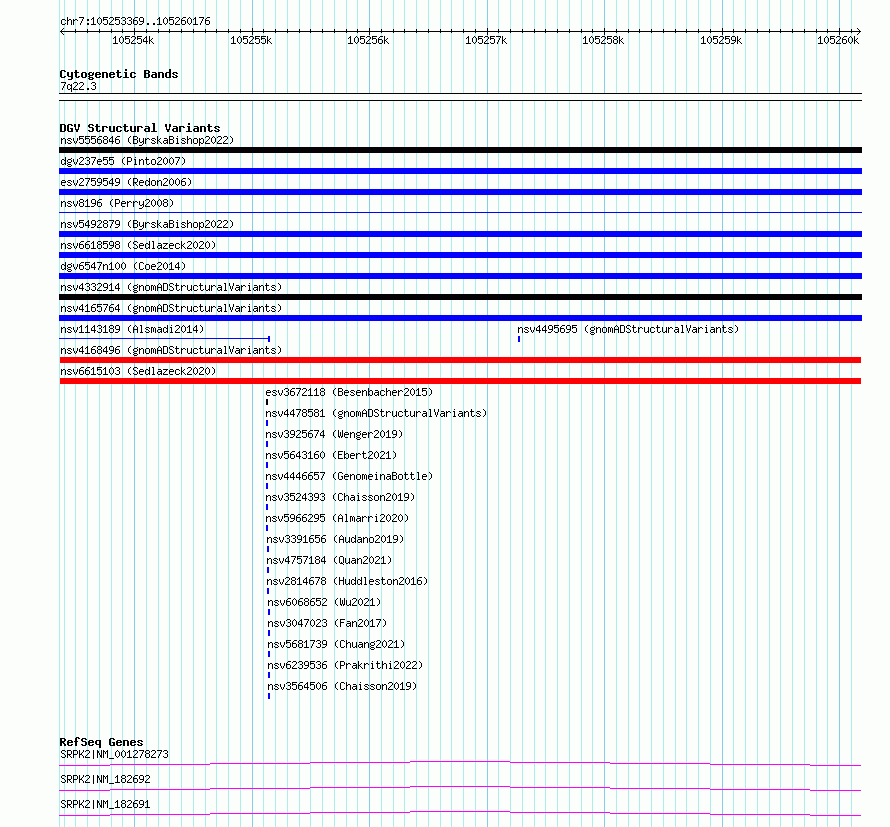Click nsv6239536 (Prakrithi2022) variant label
The image size is (890, 827).
345,665
